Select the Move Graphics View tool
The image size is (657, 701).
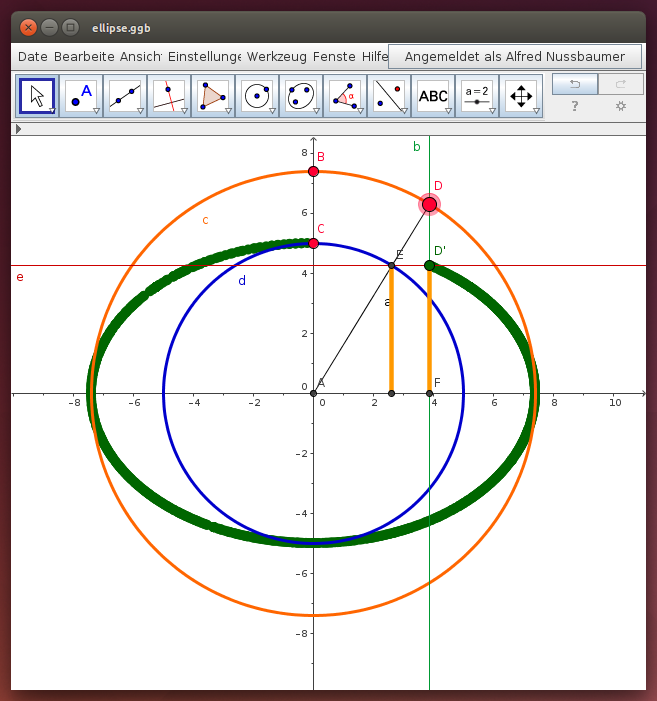click(521, 96)
